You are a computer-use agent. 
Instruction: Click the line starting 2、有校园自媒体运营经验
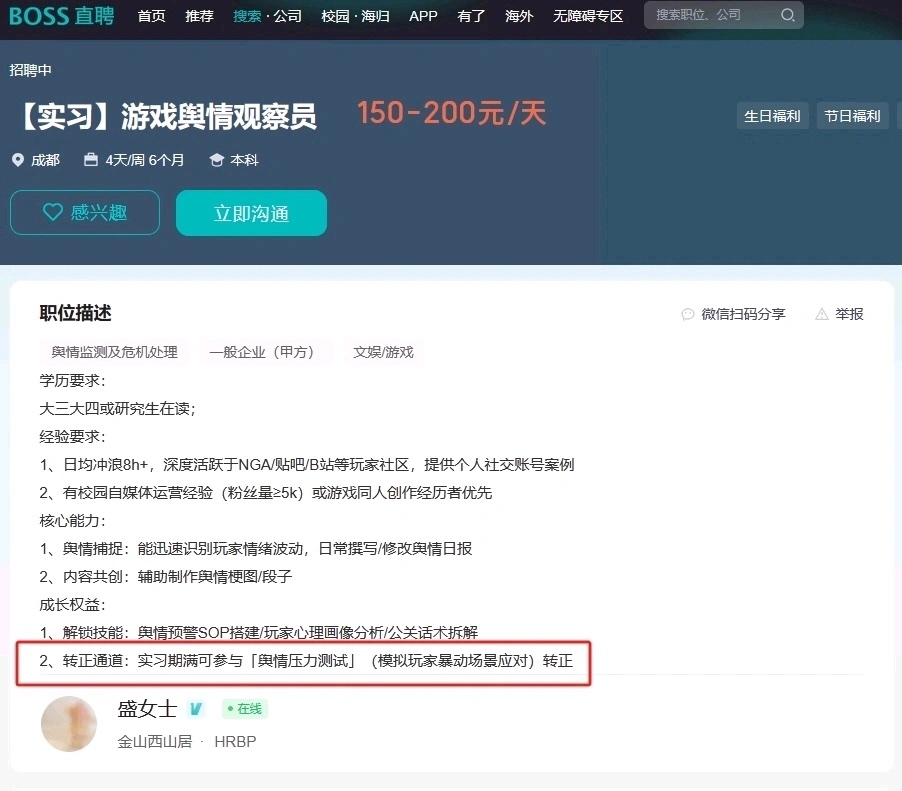[x=266, y=493]
